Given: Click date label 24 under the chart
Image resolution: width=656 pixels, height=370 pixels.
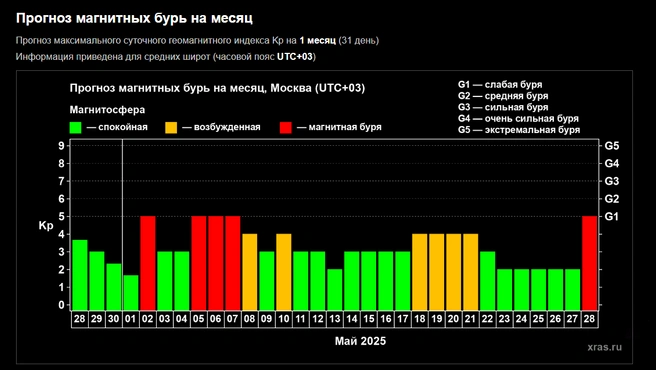Looking at the screenshot, I should click(x=522, y=319).
